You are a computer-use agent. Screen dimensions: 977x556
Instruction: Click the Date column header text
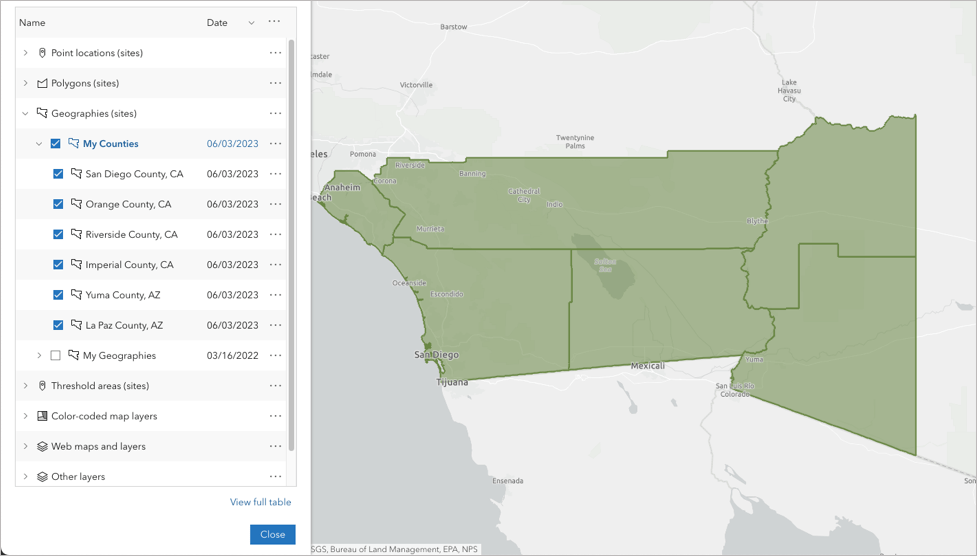tap(217, 22)
